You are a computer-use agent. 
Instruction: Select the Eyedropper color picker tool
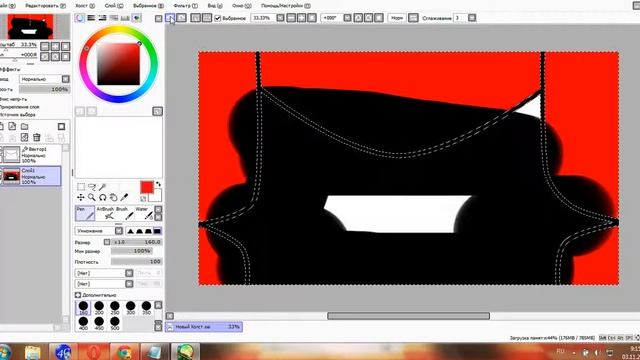pos(124,198)
